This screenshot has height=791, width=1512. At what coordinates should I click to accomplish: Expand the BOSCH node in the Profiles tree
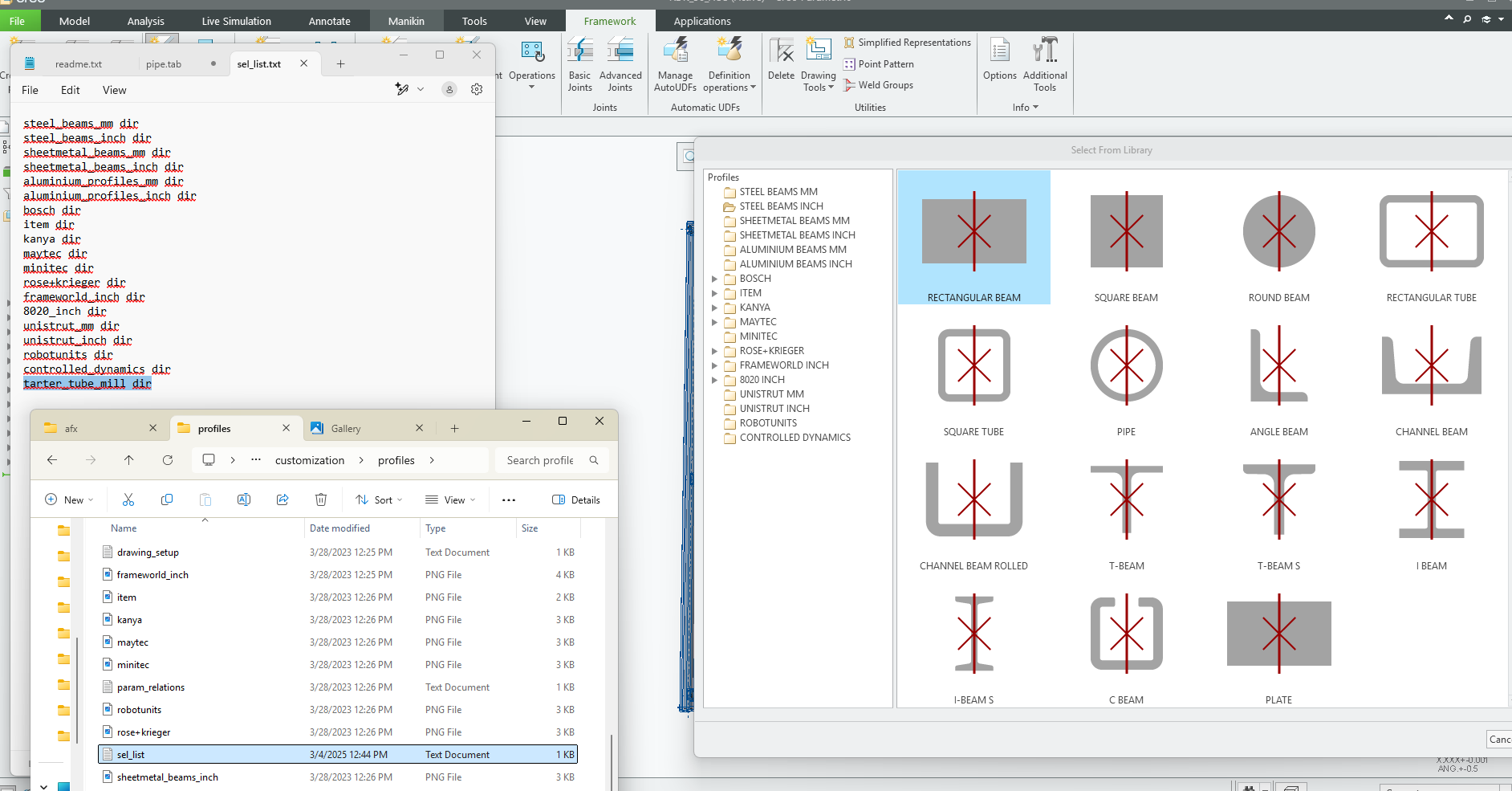point(715,278)
